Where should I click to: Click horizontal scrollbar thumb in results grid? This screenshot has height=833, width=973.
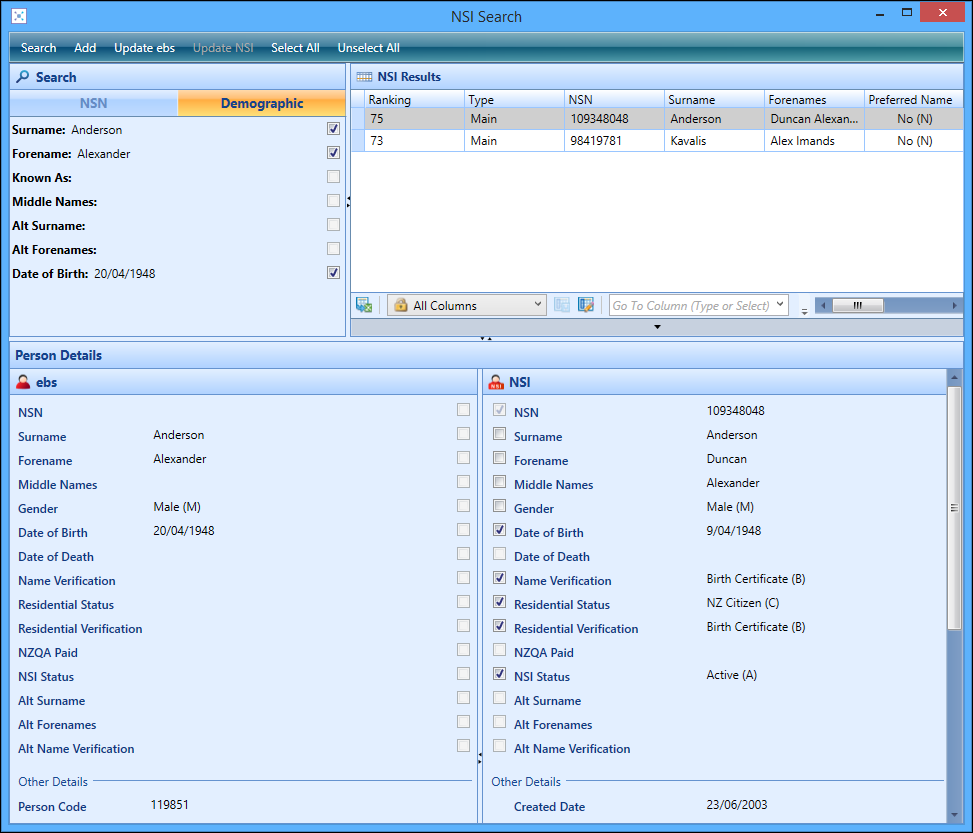point(858,305)
